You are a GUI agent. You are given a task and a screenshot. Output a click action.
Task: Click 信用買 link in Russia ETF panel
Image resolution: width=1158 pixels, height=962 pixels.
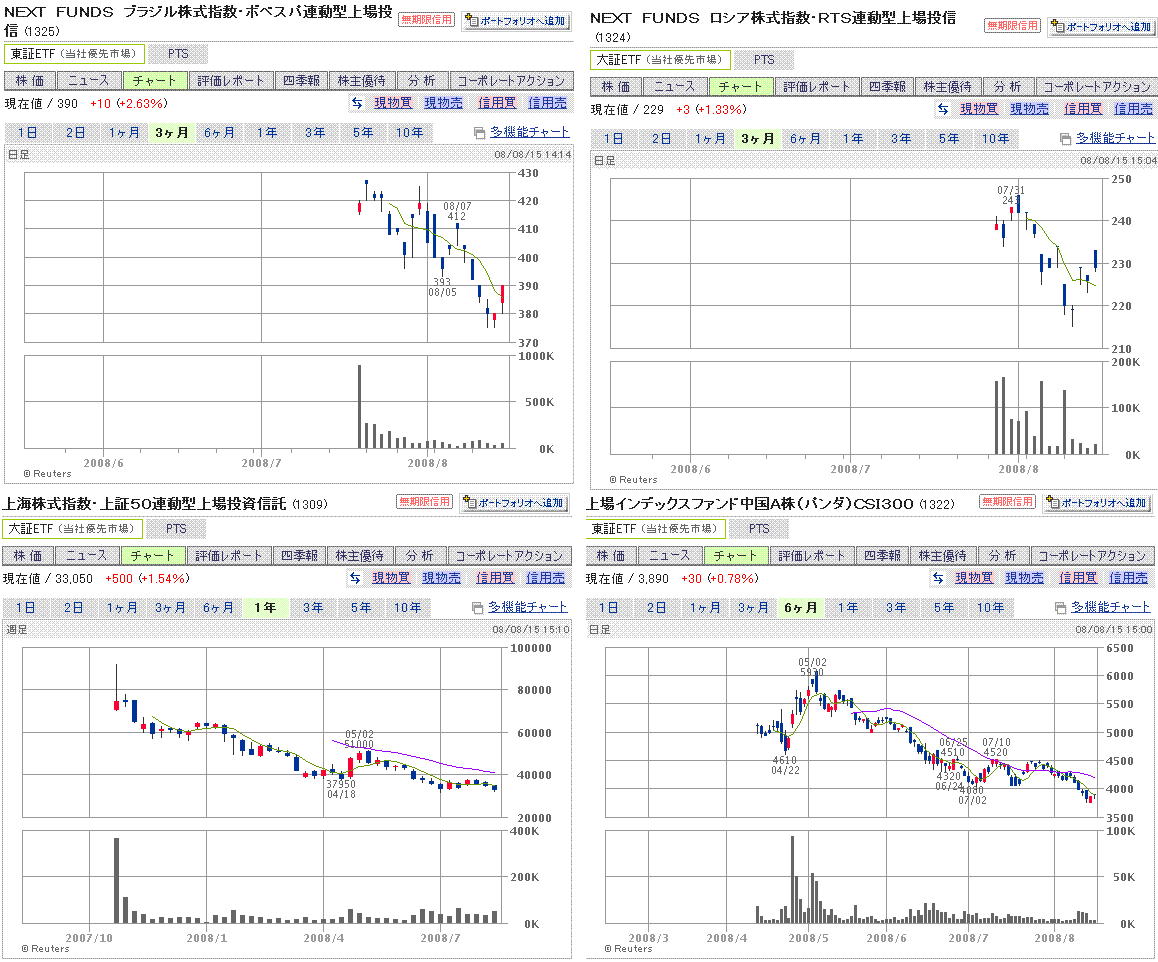point(1083,109)
